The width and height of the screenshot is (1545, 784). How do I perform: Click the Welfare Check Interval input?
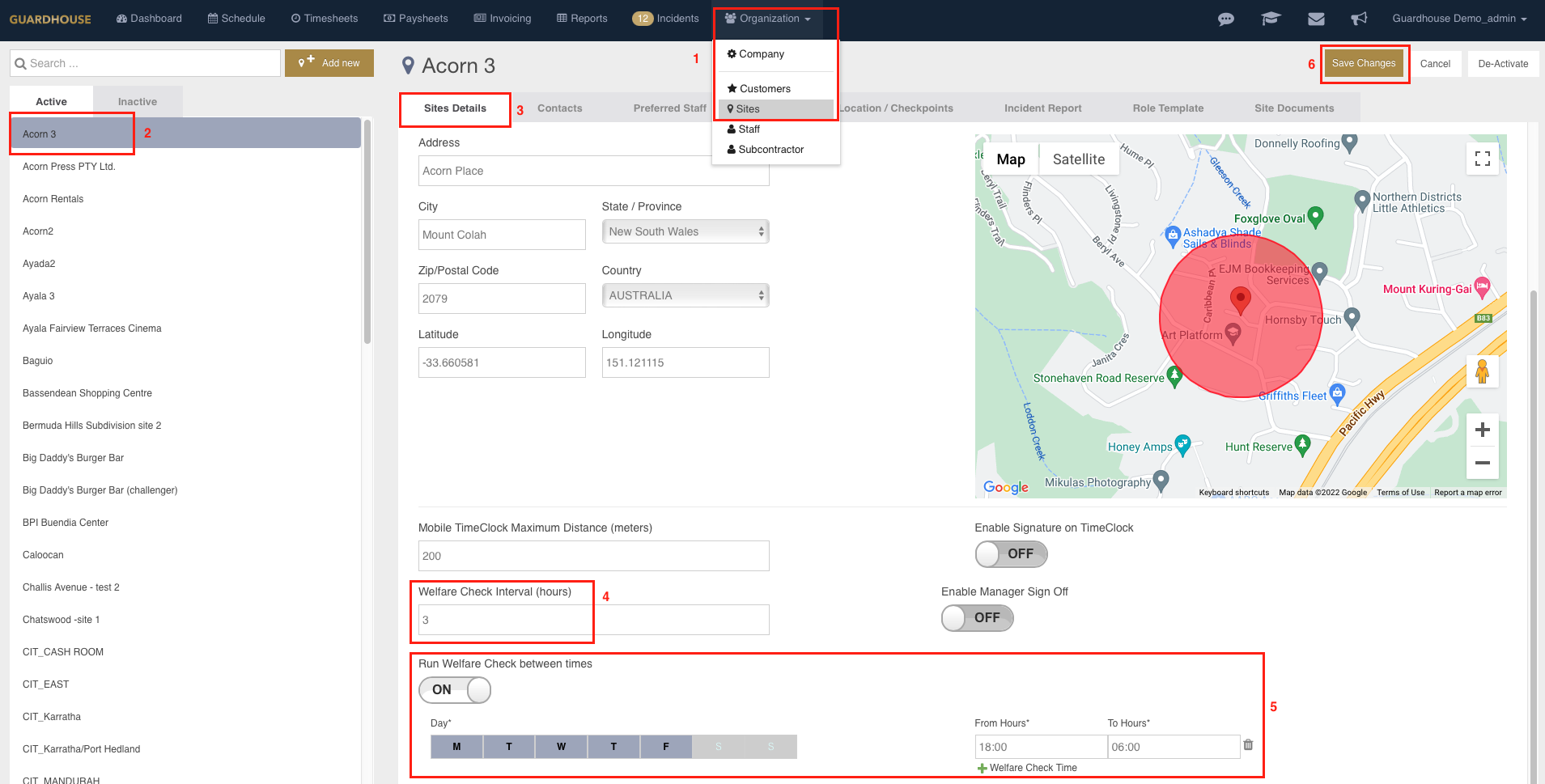pos(594,620)
